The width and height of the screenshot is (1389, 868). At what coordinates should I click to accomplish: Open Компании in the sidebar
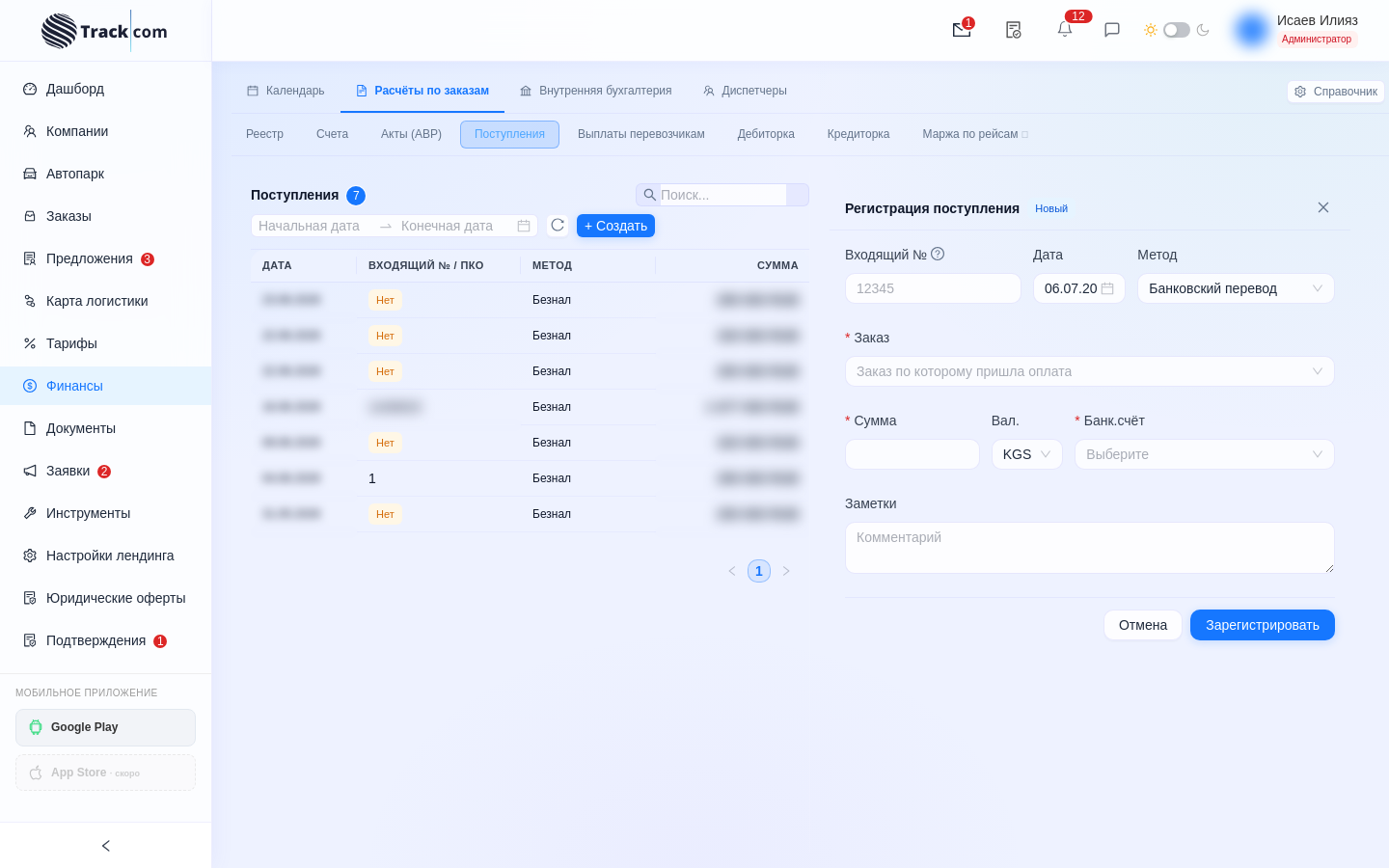(x=106, y=131)
